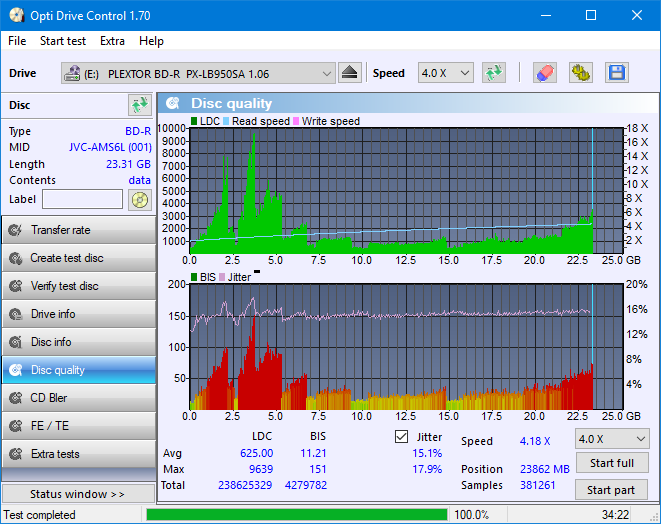Click the Length value 23.31 GB
661x524 pixels.
(128, 164)
